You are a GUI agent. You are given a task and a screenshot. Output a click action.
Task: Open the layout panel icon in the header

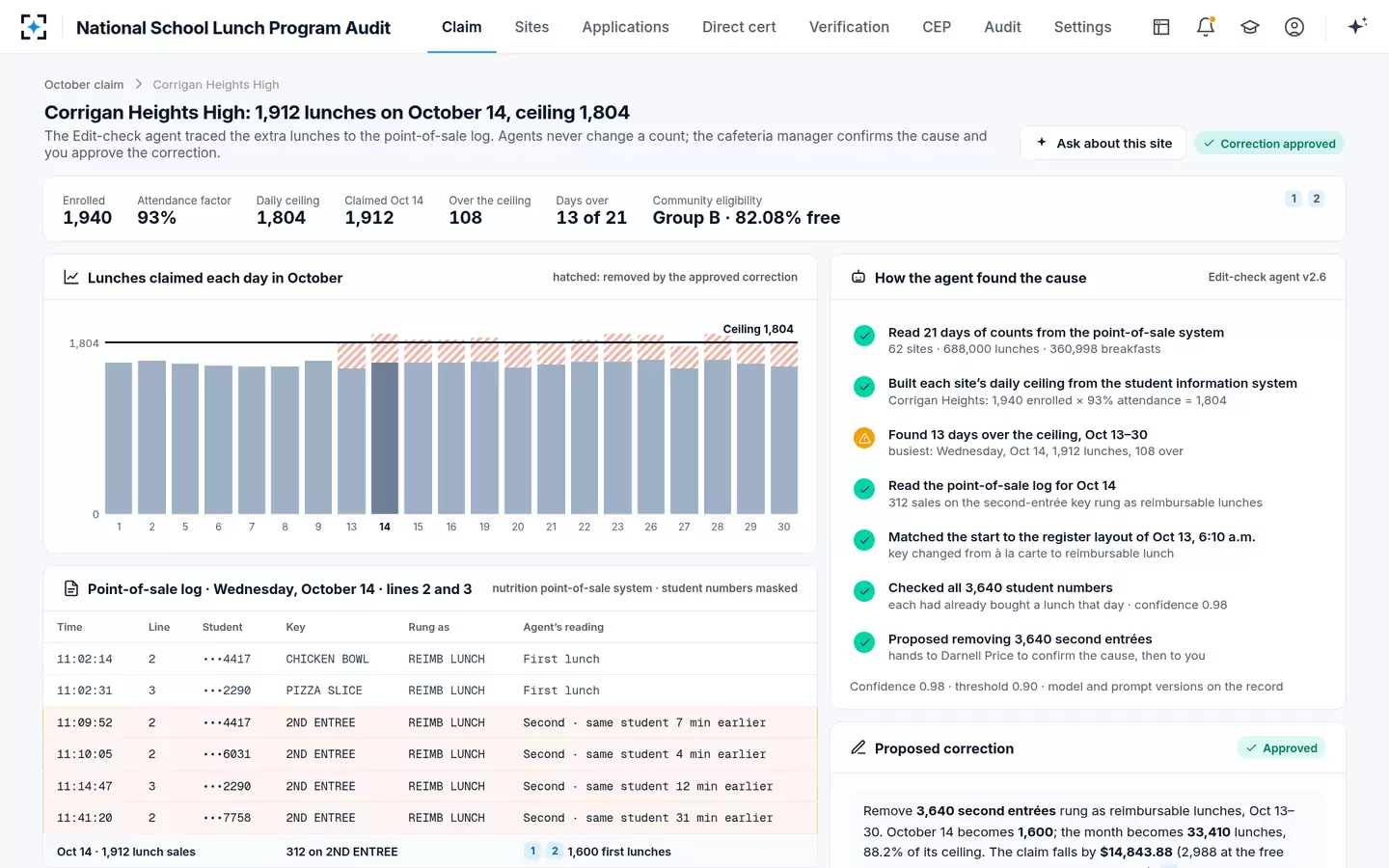[x=1161, y=27]
